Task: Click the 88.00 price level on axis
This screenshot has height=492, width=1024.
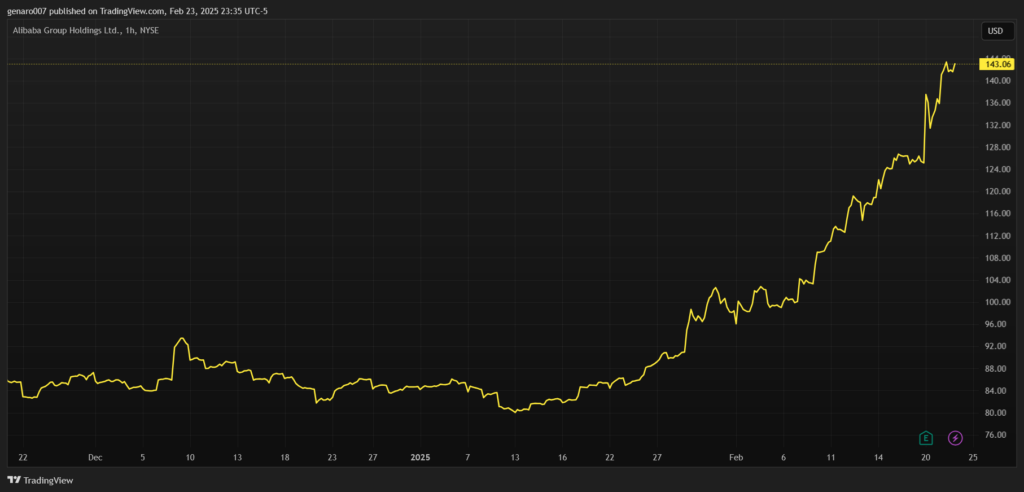Action: 994,369
